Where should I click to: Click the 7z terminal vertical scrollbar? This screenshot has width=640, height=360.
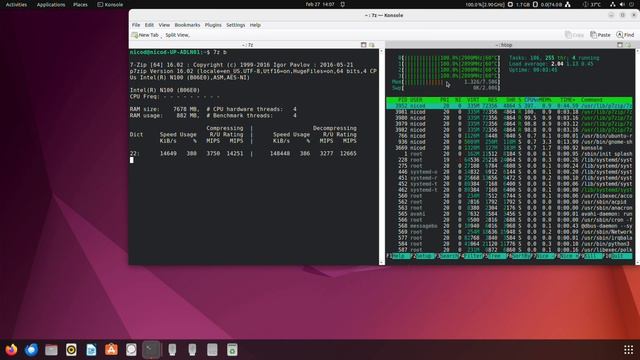point(382,157)
